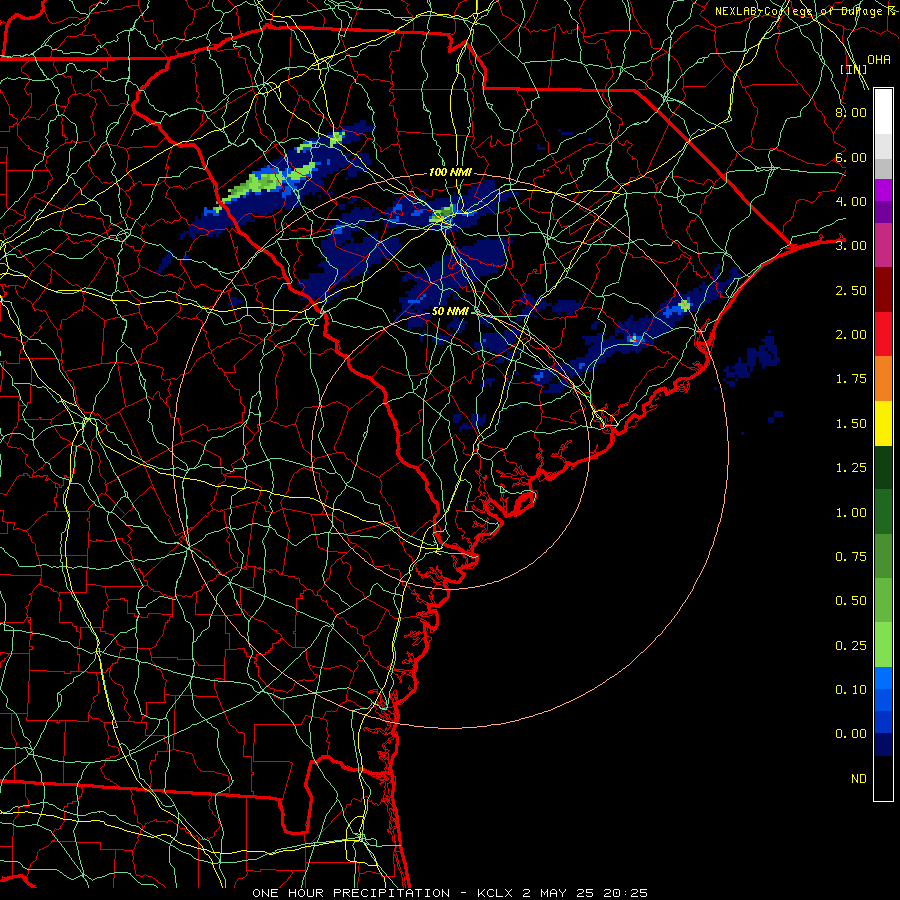
Task: Click the white swatch at top of legend
Action: (883, 111)
